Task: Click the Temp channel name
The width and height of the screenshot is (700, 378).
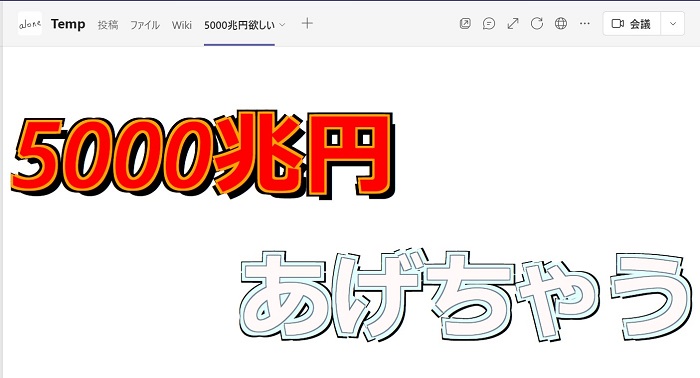Action: click(x=68, y=24)
